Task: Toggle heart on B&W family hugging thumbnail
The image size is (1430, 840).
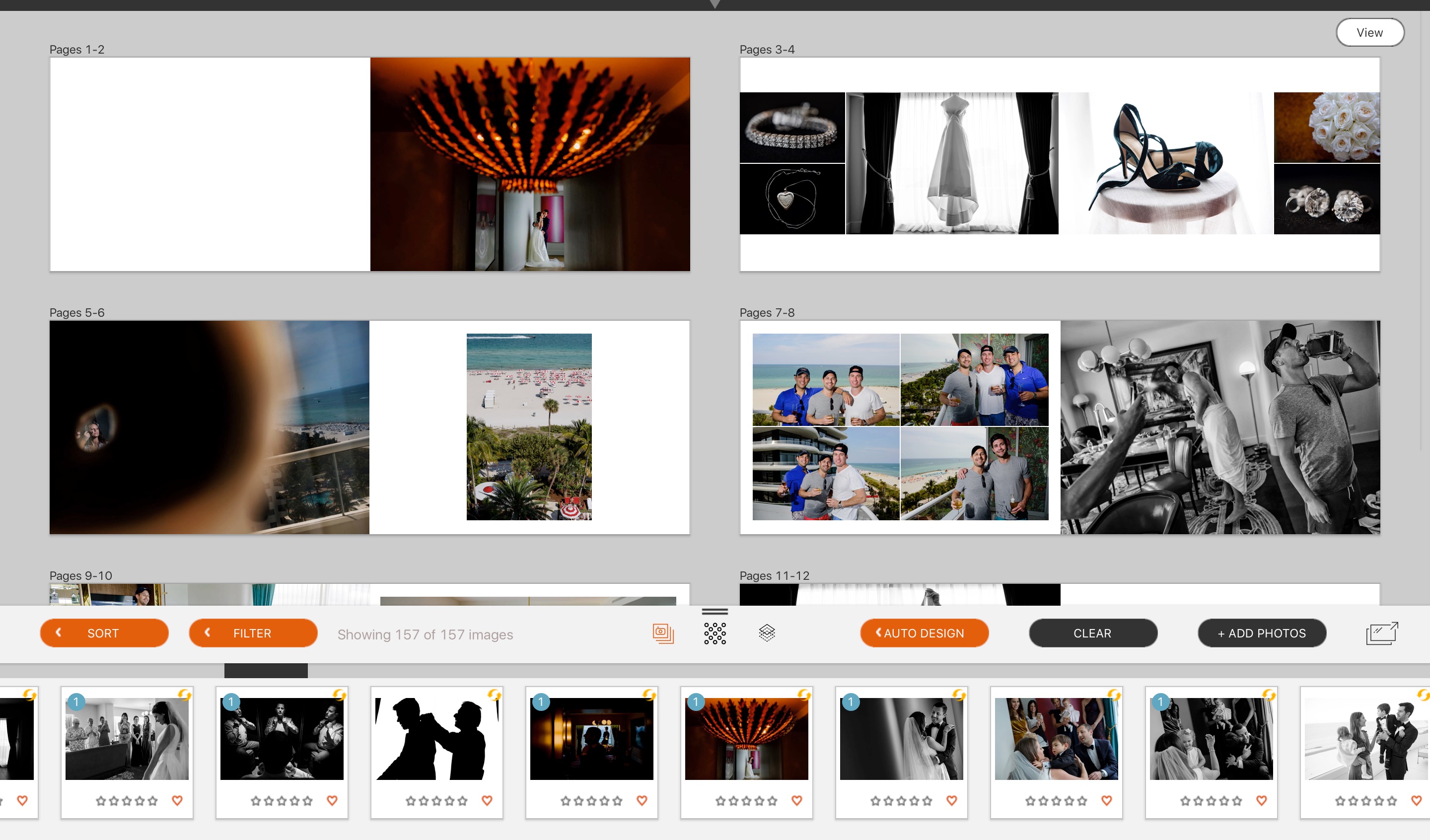Action: coord(1262,800)
